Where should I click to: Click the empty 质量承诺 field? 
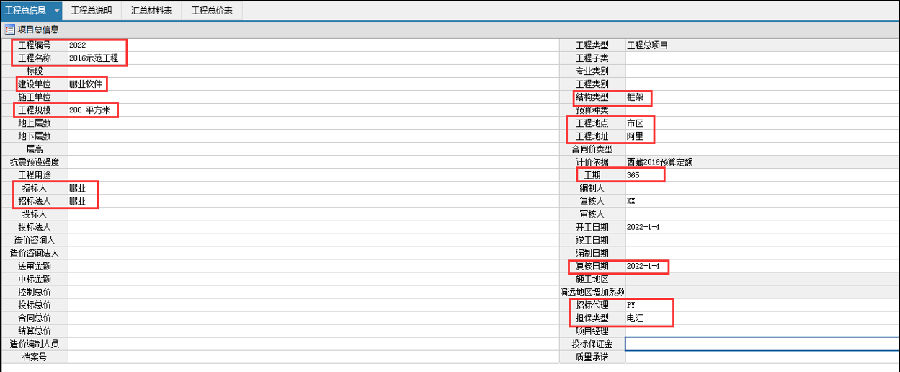point(763,357)
